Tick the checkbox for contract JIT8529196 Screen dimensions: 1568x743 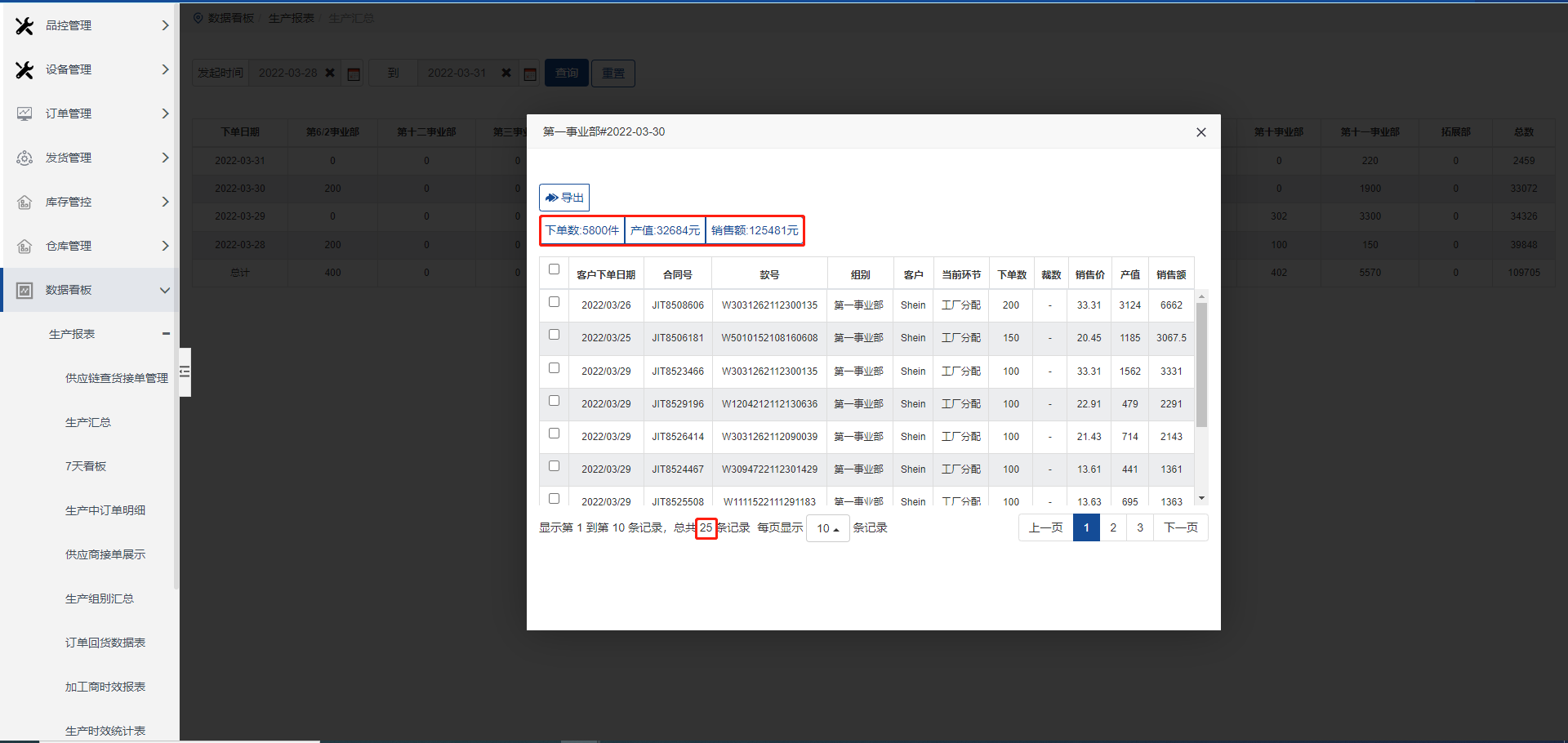554,401
